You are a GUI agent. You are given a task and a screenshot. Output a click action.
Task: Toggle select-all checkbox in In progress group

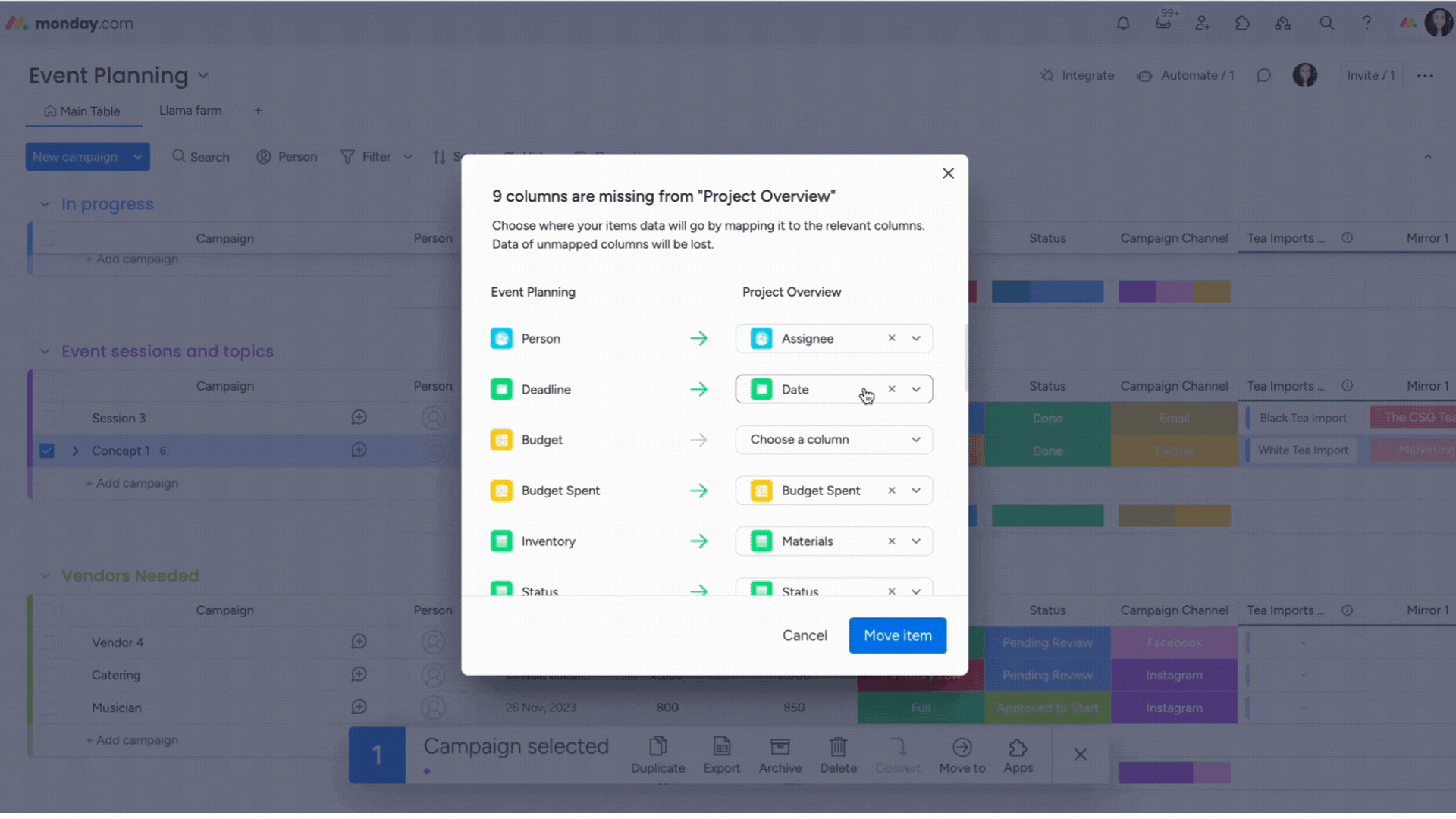coord(47,238)
